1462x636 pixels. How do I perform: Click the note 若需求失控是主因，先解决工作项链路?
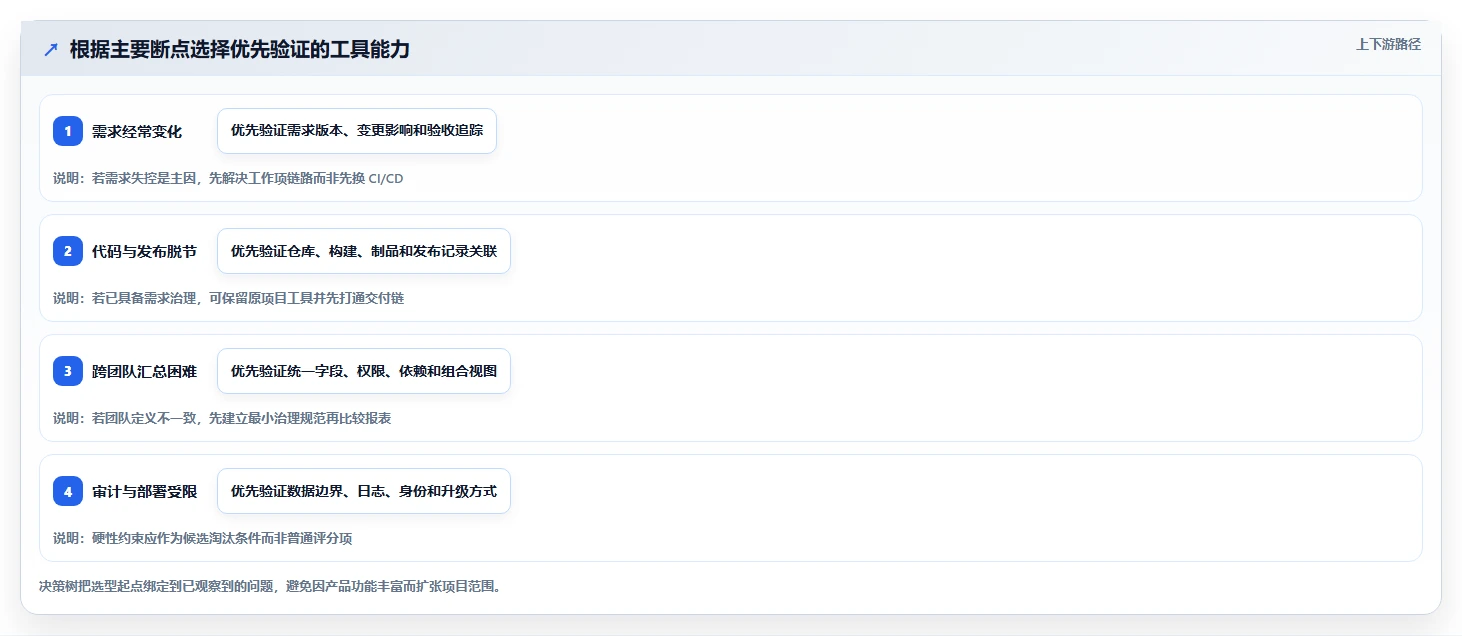[x=228, y=178]
